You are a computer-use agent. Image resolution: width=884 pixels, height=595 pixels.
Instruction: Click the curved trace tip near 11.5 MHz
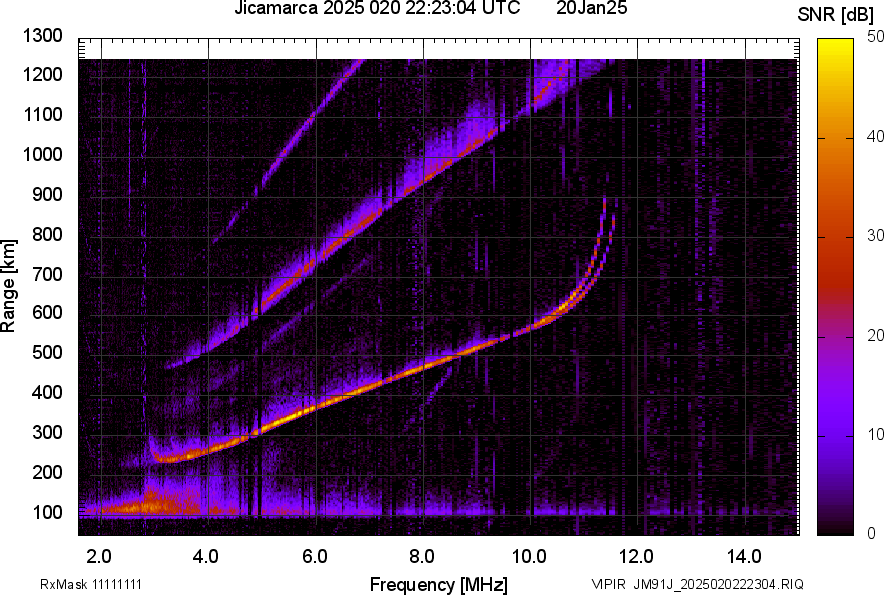(x=605, y=202)
